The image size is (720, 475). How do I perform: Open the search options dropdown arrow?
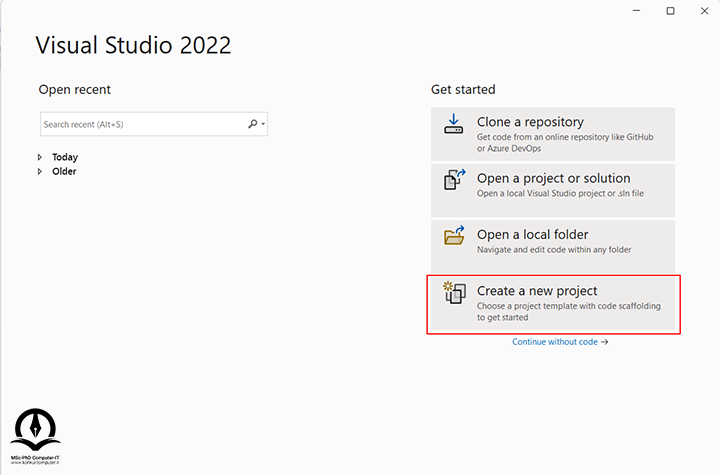coord(263,124)
